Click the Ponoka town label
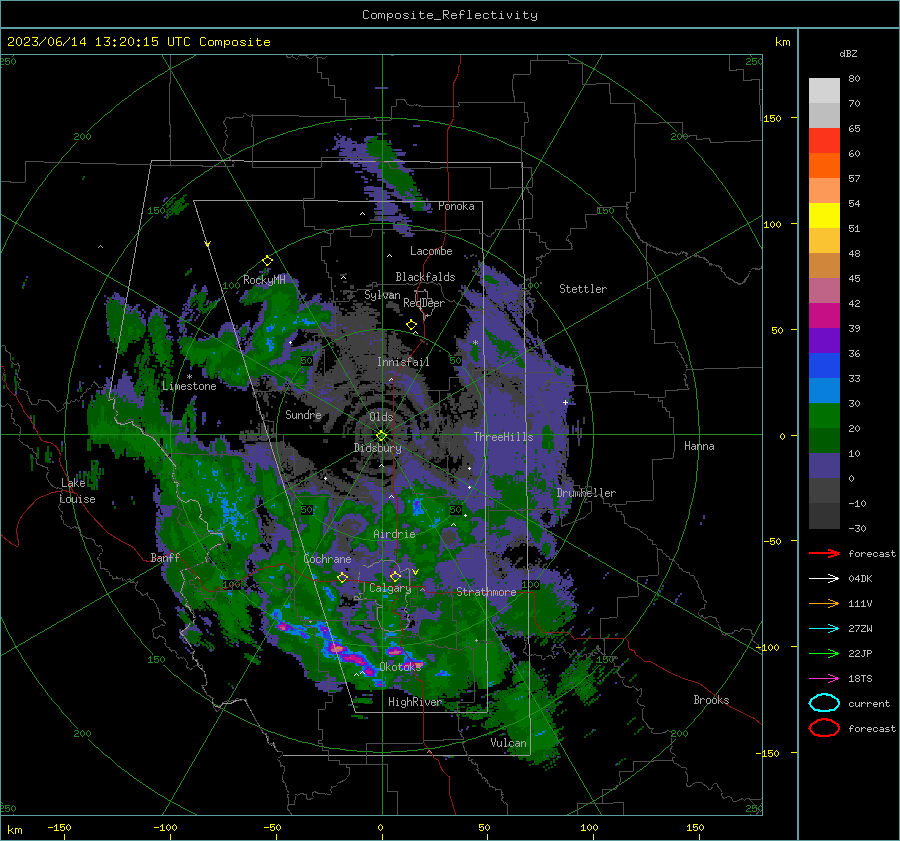Viewport: 900px width, 841px height. pos(456,206)
